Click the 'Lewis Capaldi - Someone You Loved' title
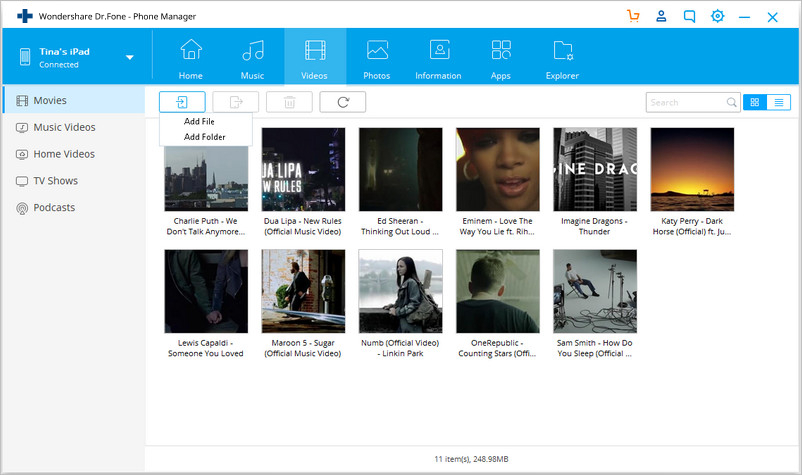This screenshot has height=475, width=802. [206, 348]
